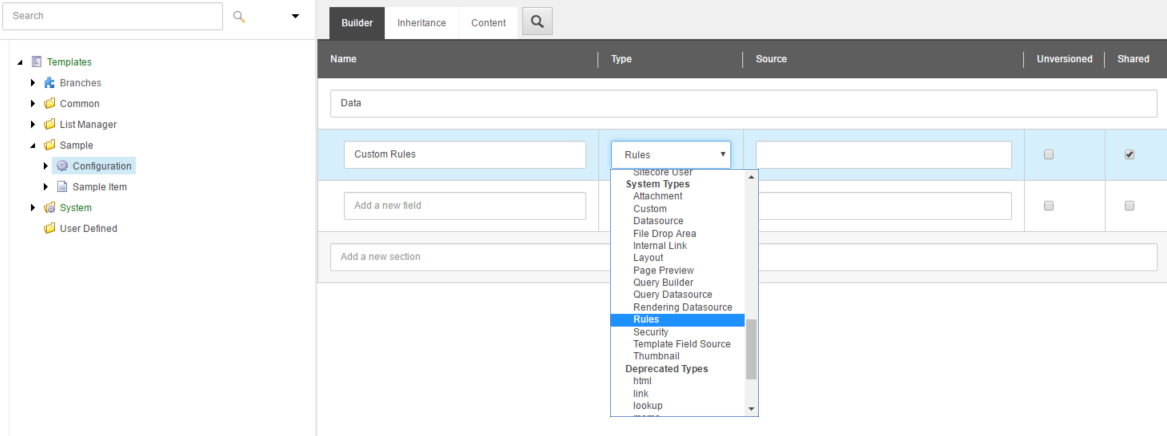This screenshot has width=1167, height=436.
Task: Select the List Manager tree item label
Action: pyautogui.click(x=88, y=124)
